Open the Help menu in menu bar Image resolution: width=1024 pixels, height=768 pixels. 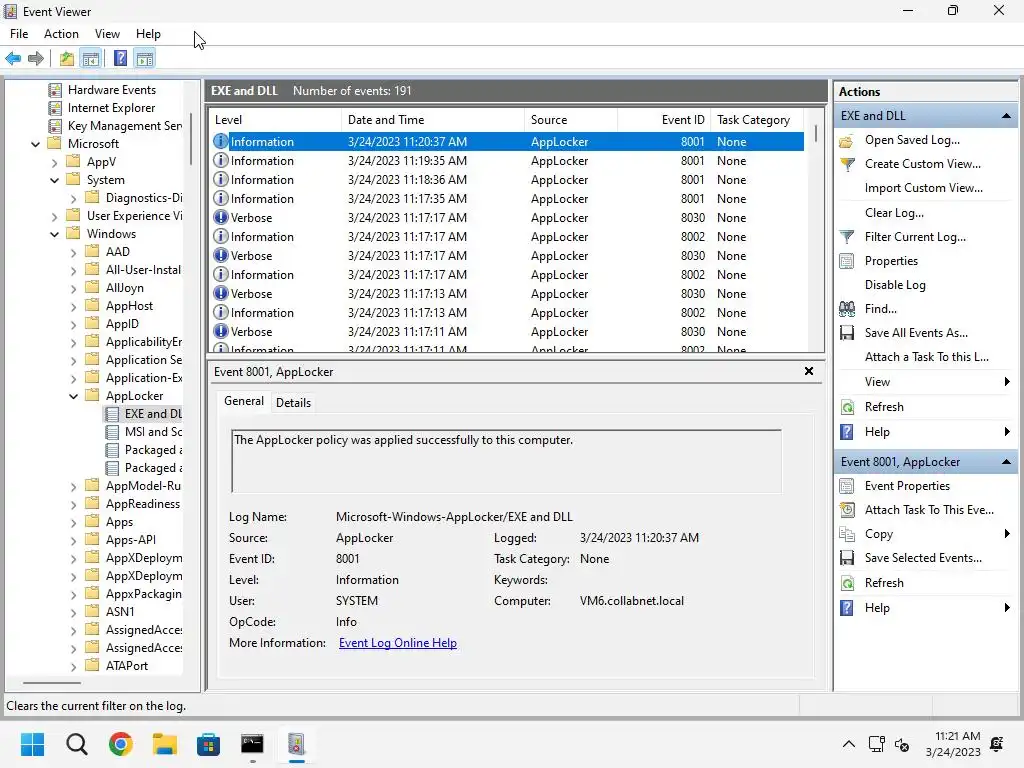point(148,34)
